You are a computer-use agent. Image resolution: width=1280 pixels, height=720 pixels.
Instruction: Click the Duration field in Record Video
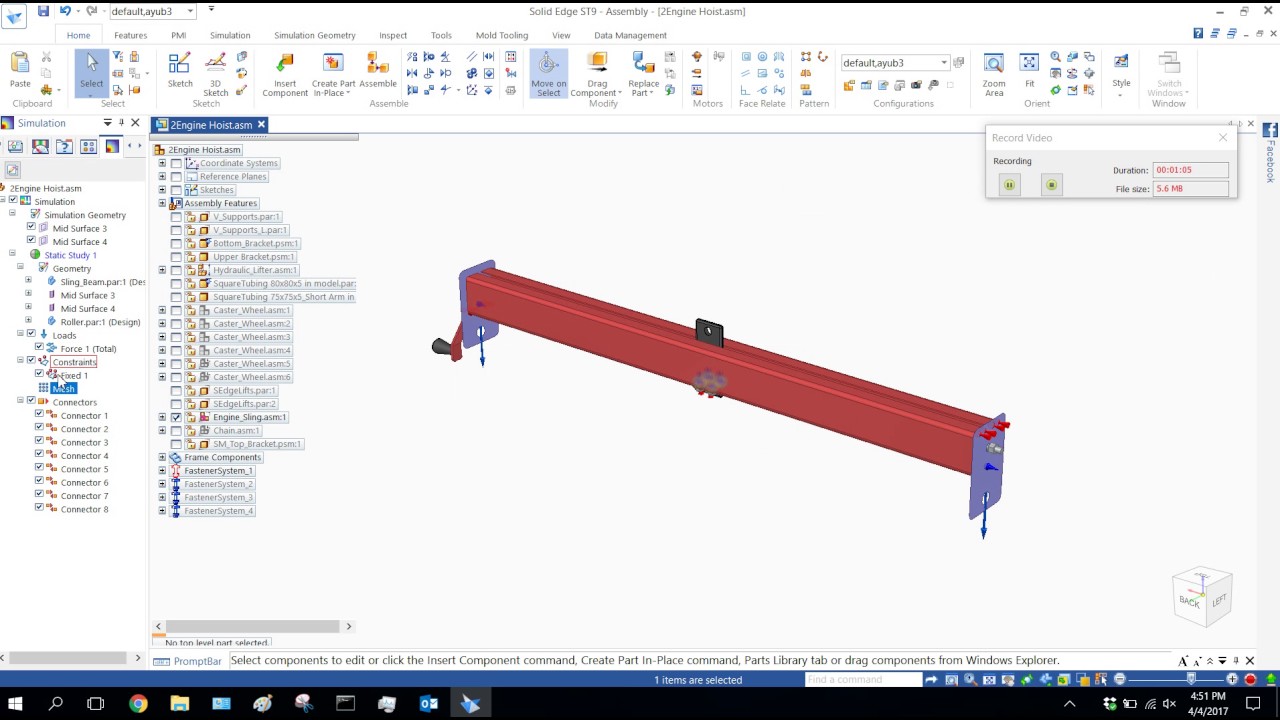1190,170
